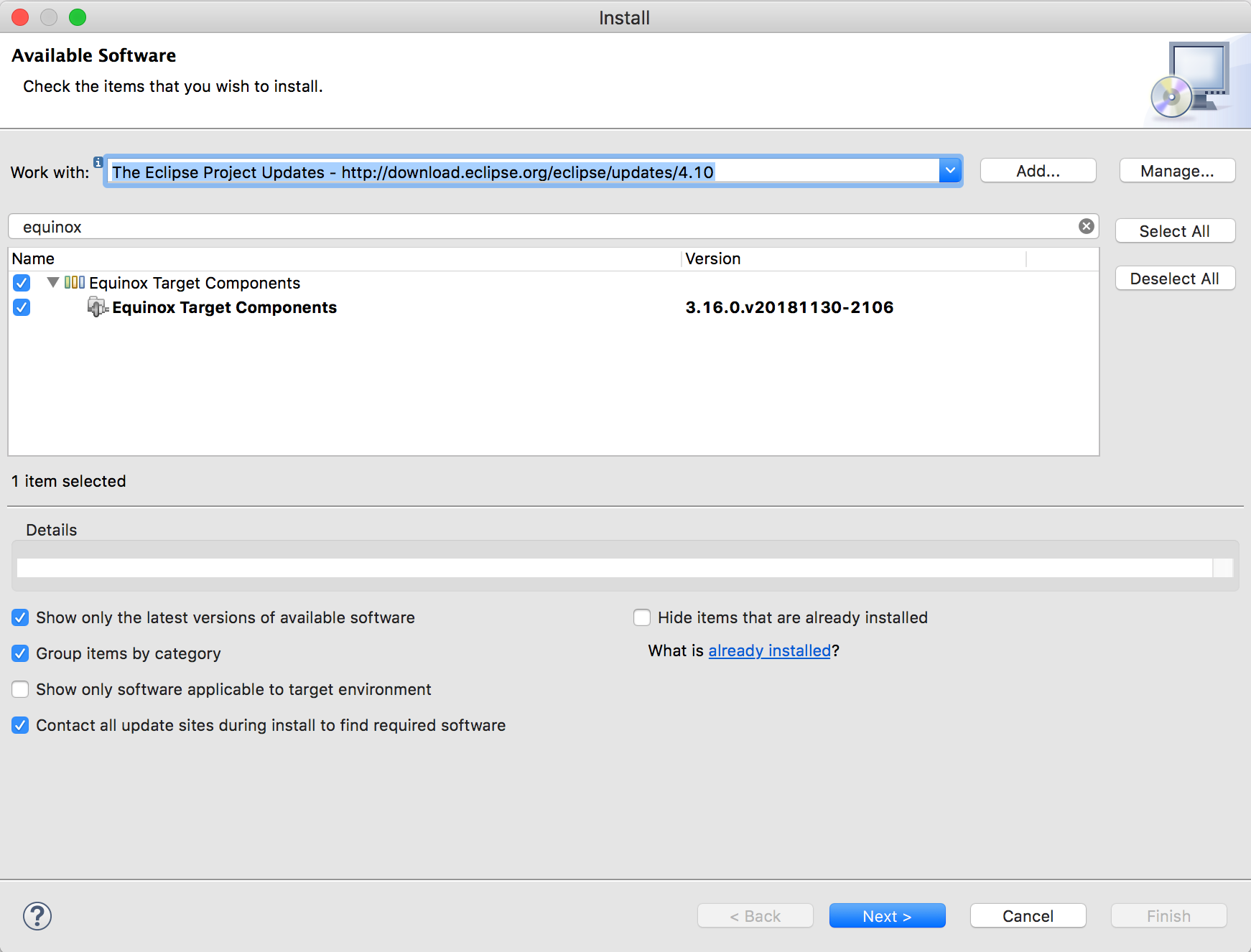Enable Show only software applicable to target environment
This screenshot has height=952, width=1251.
point(20,689)
